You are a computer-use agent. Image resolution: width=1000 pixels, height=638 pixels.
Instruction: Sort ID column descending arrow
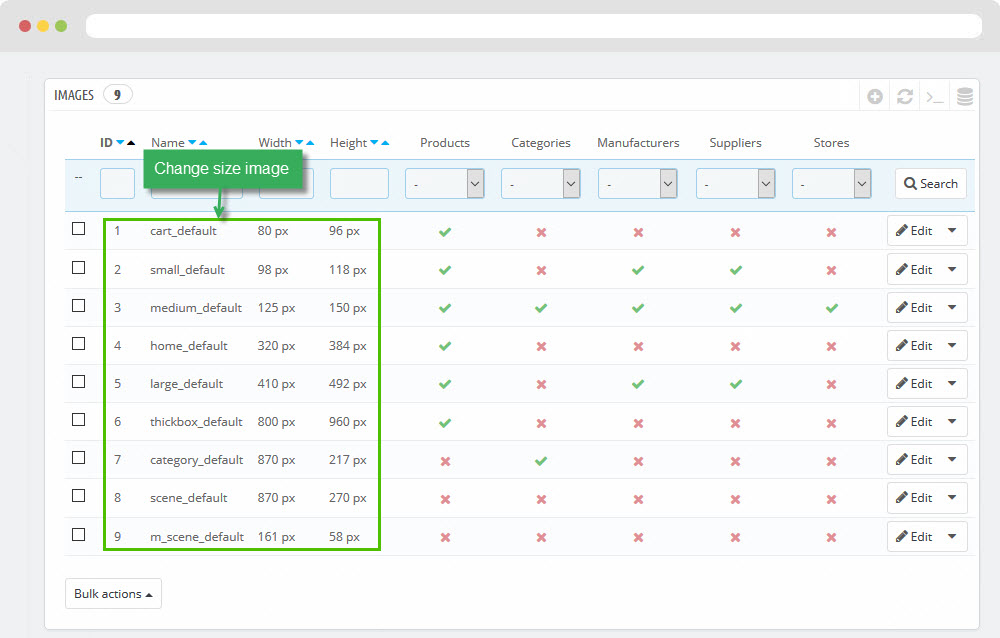pyautogui.click(x=120, y=143)
